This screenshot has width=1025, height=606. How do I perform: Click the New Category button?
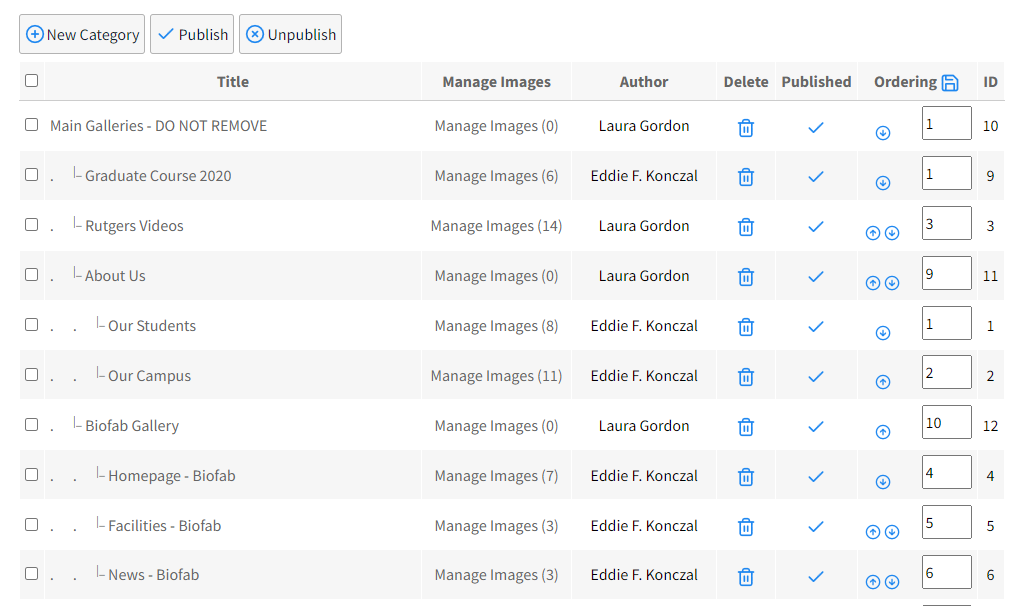tap(82, 34)
